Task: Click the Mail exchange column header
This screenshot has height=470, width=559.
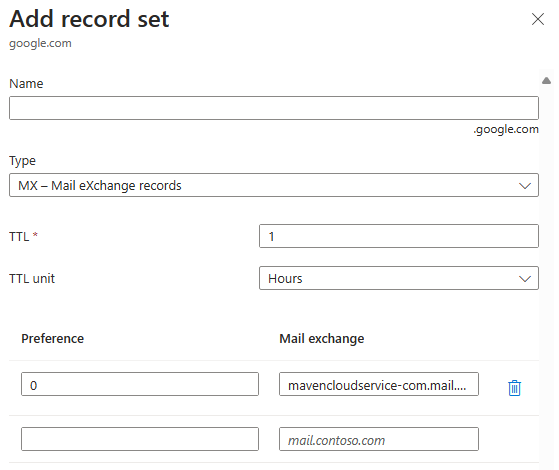Action: (x=322, y=338)
